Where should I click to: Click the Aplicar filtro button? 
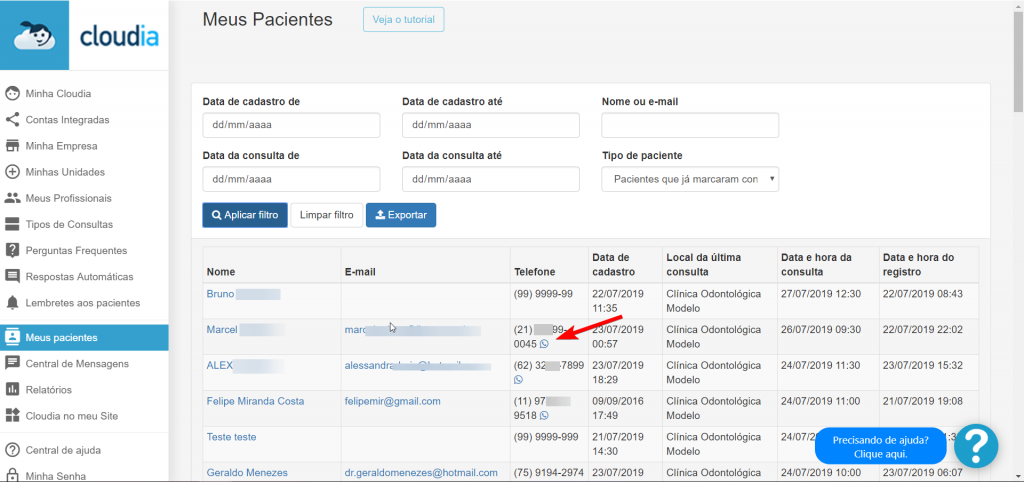[245, 215]
